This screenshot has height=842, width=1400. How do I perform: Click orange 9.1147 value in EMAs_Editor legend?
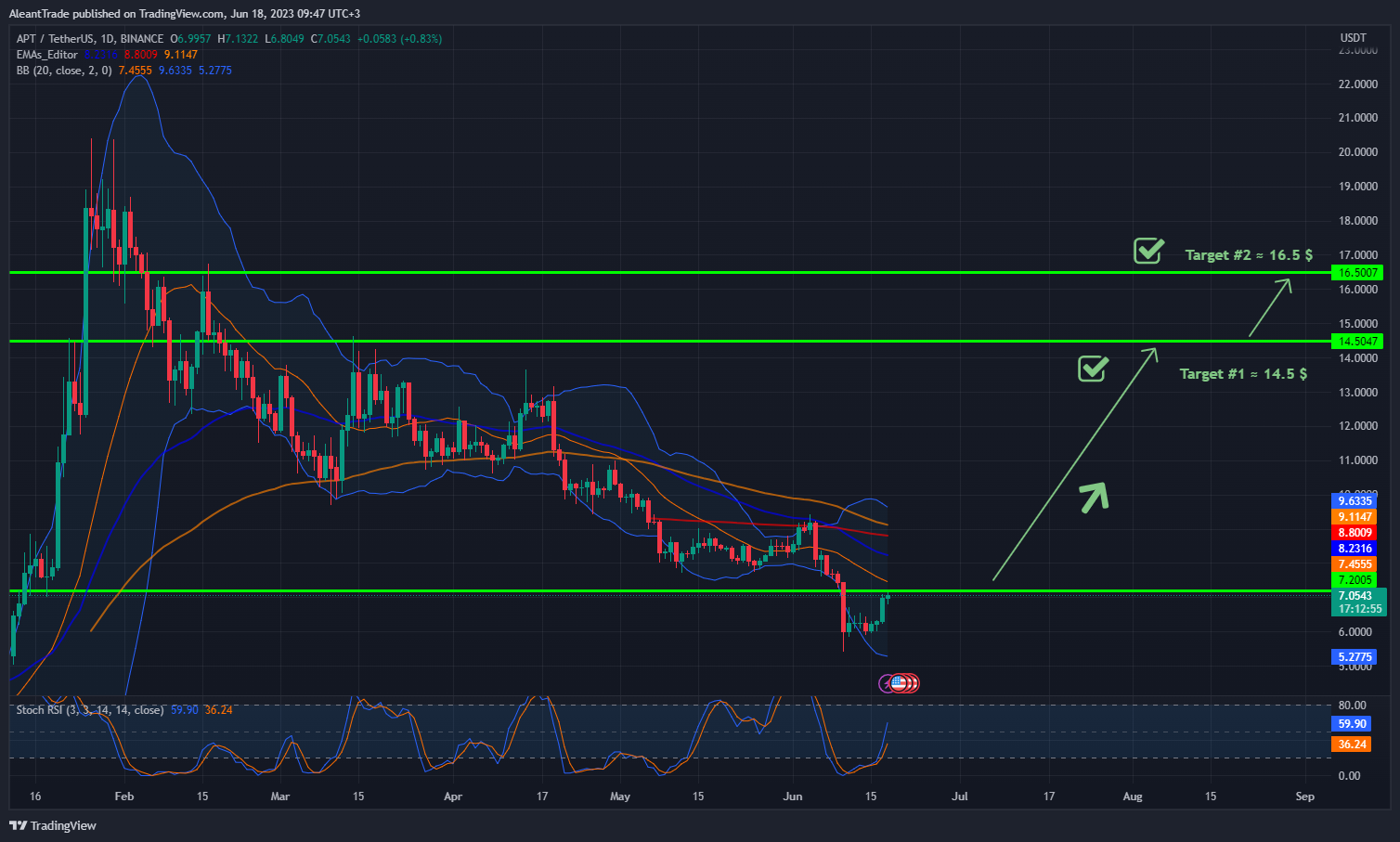[181, 55]
